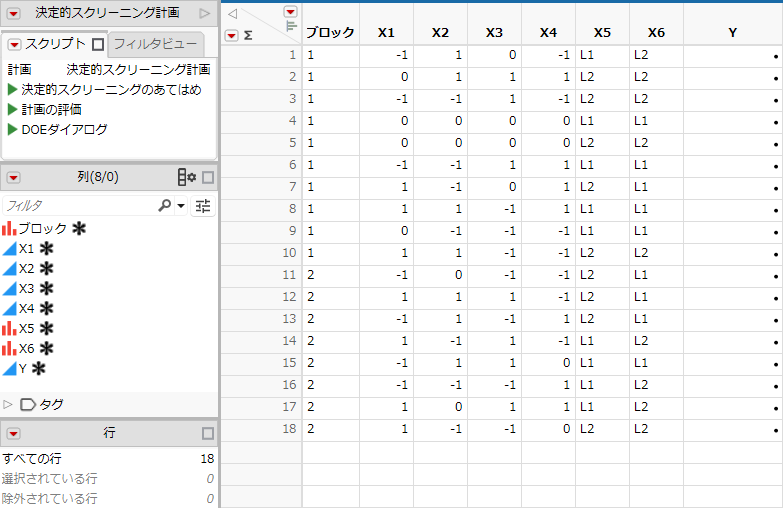783x508 pixels.
Task: Click the continuous icon beside X4
Action: 9,308
